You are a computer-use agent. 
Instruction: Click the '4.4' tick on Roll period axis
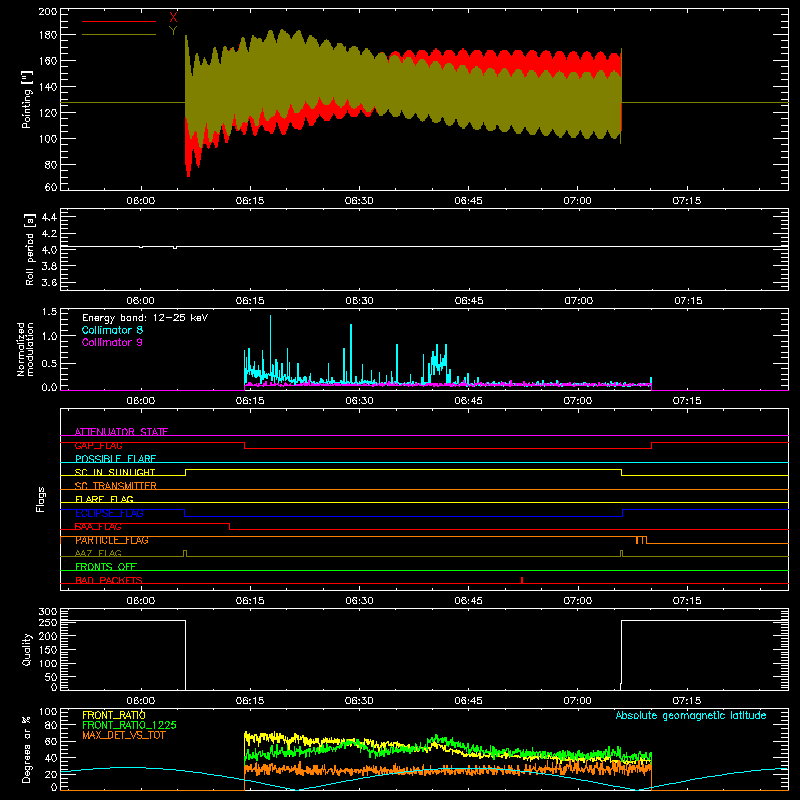click(49, 217)
